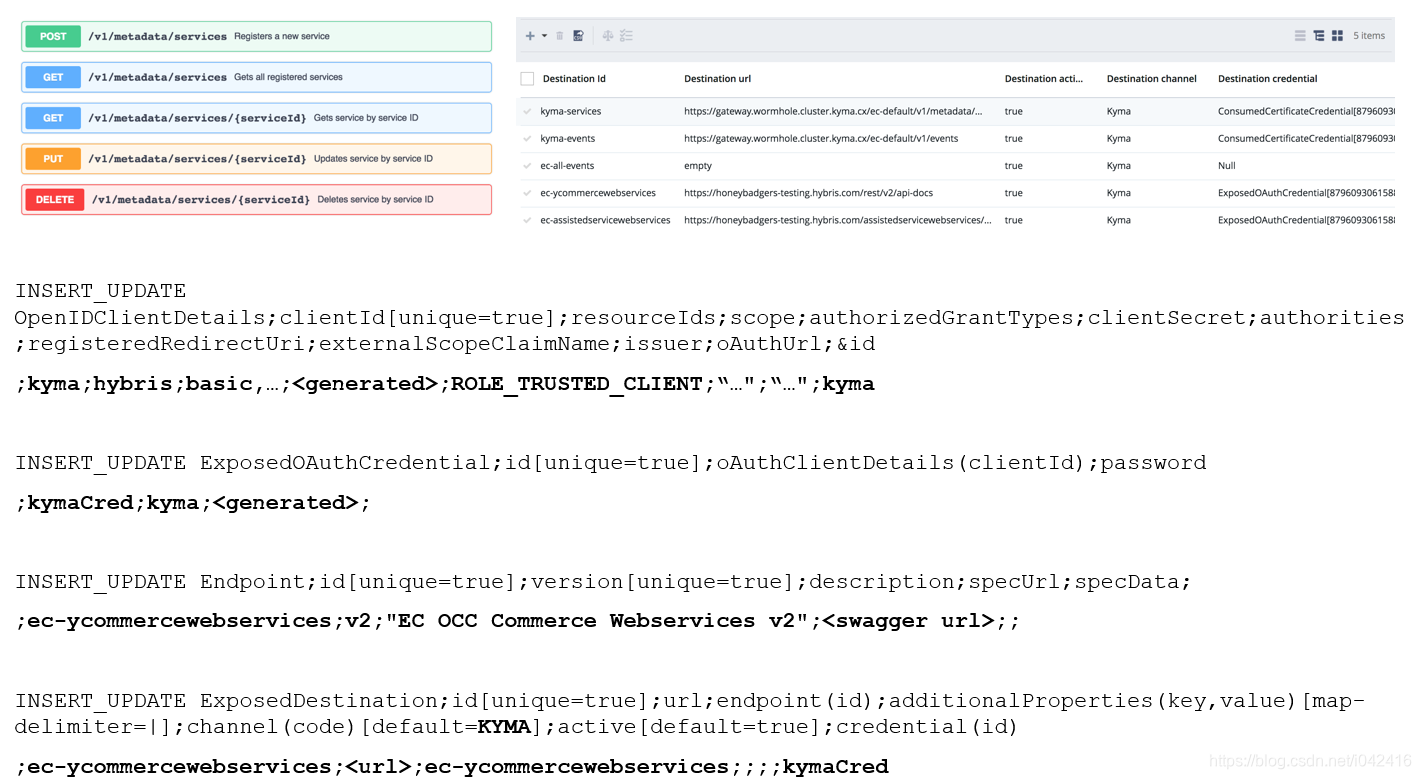The width and height of the screenshot is (1421, 779).
Task: Click 'Updates service by service ID' description
Action: point(373,159)
